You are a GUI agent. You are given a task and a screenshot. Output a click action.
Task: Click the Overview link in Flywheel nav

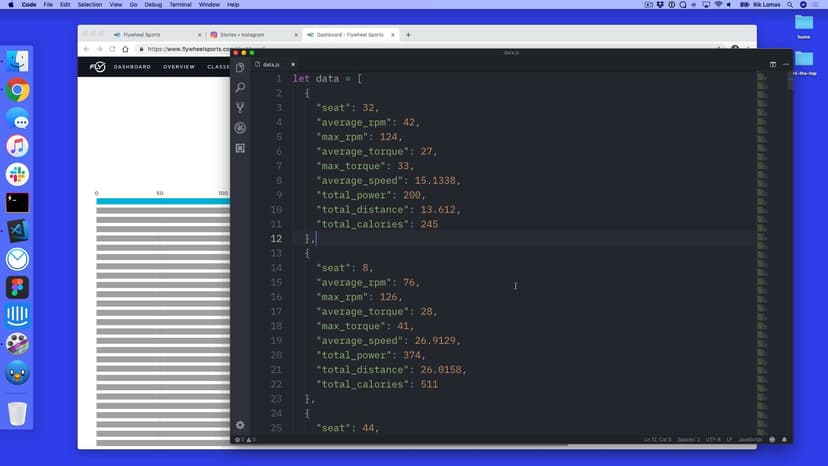[179, 67]
